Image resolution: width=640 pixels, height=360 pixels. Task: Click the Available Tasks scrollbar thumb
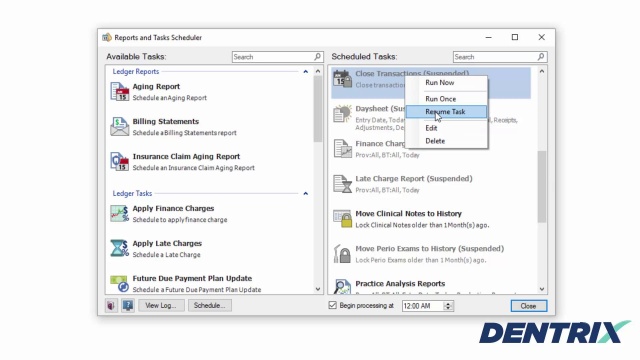(x=318, y=109)
